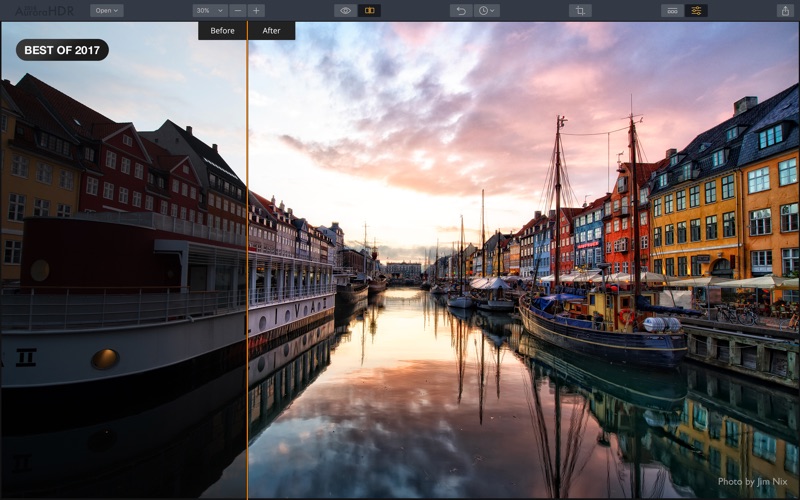Toggle the adjustment sliders panel
The image size is (800, 500).
pyautogui.click(x=696, y=11)
